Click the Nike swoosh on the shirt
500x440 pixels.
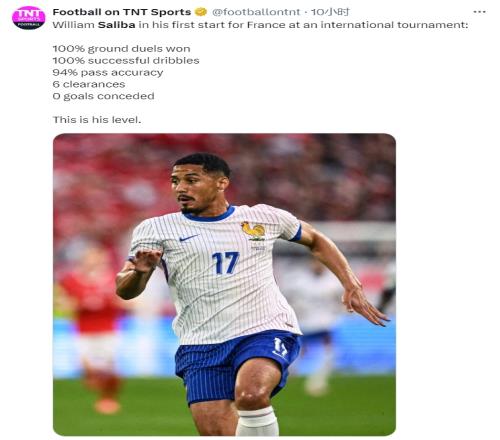pos(188,238)
